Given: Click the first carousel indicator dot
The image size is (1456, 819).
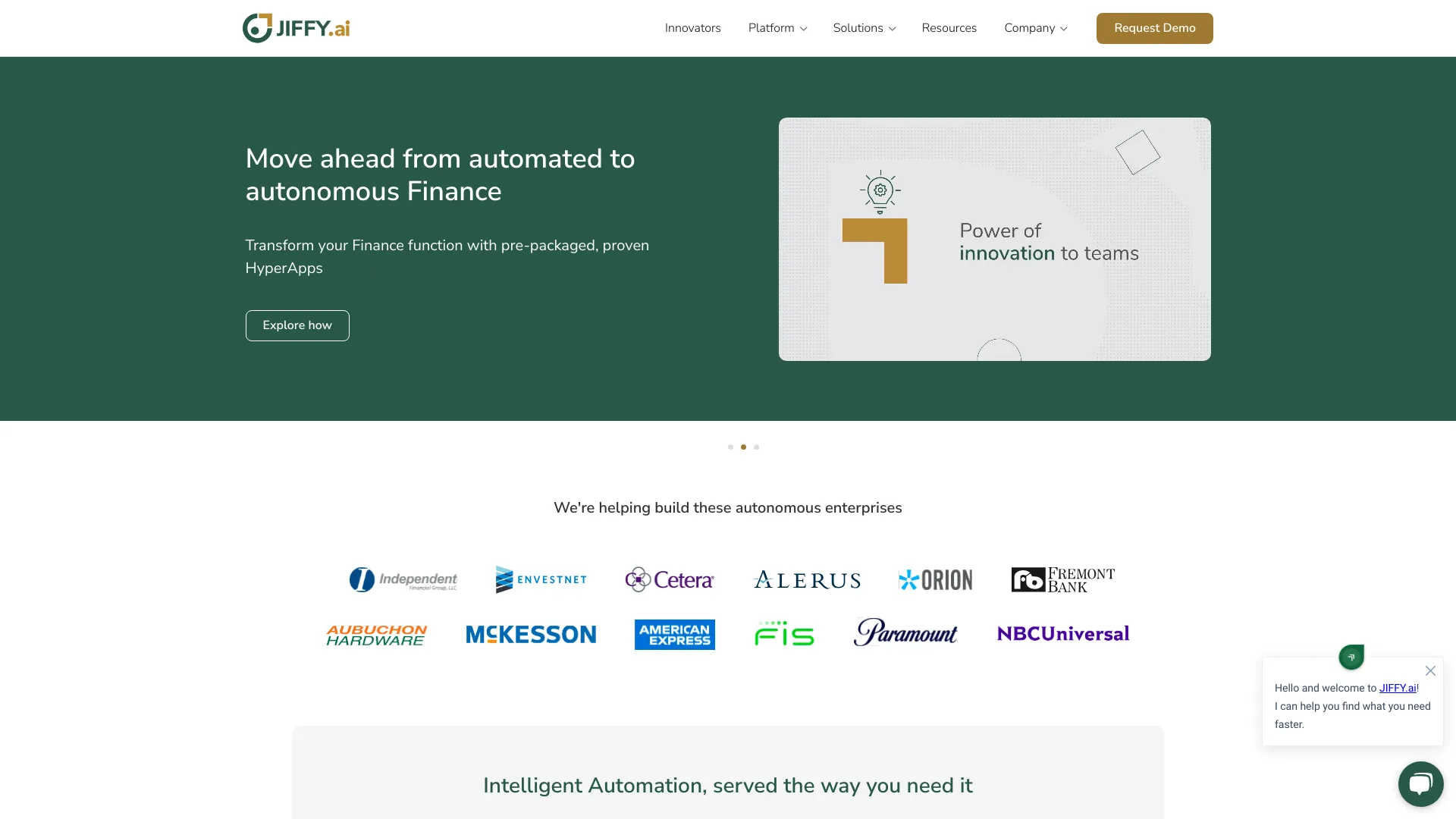Looking at the screenshot, I should (x=730, y=447).
